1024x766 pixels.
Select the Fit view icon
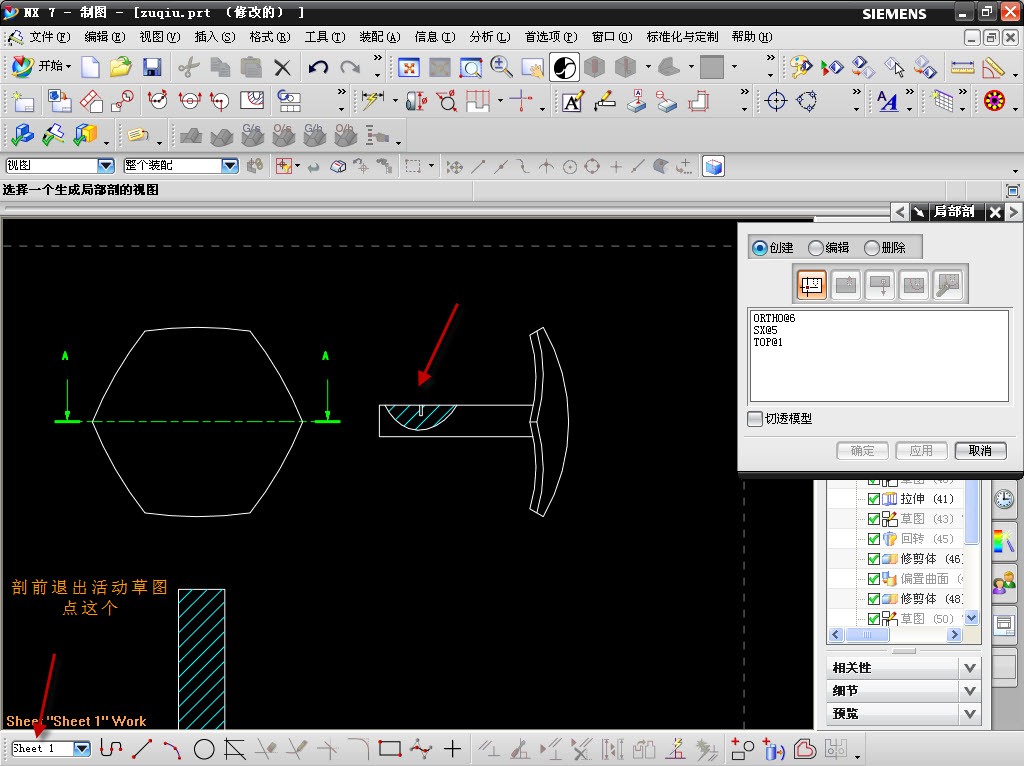tap(409, 67)
